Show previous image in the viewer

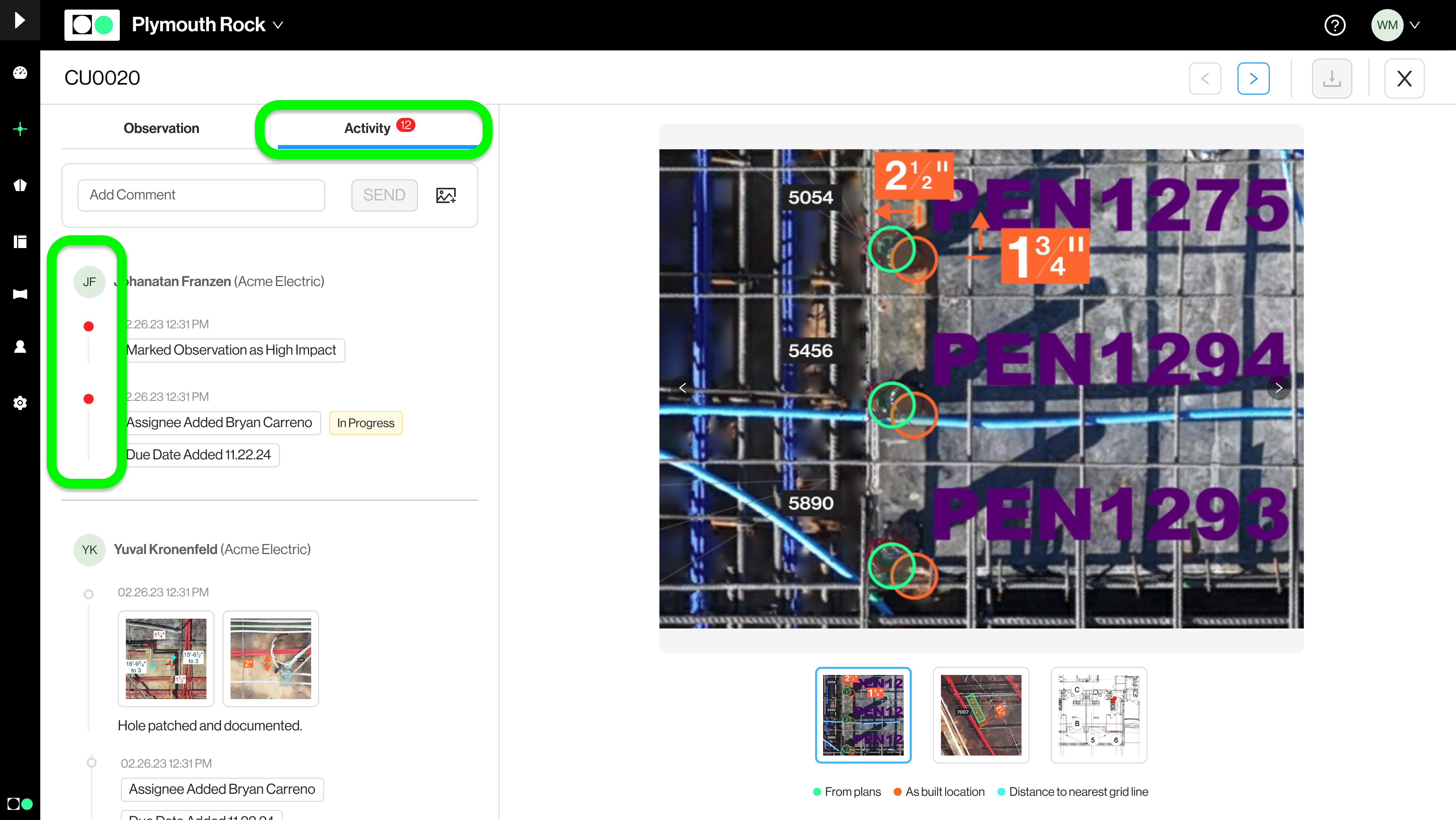(x=683, y=387)
